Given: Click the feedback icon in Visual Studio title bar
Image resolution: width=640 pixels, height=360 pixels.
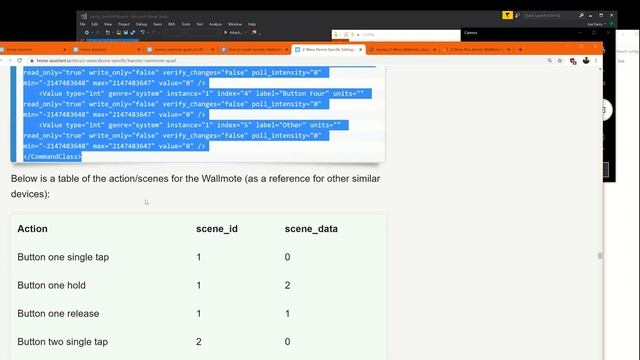Looking at the screenshot, I should pos(517,15).
